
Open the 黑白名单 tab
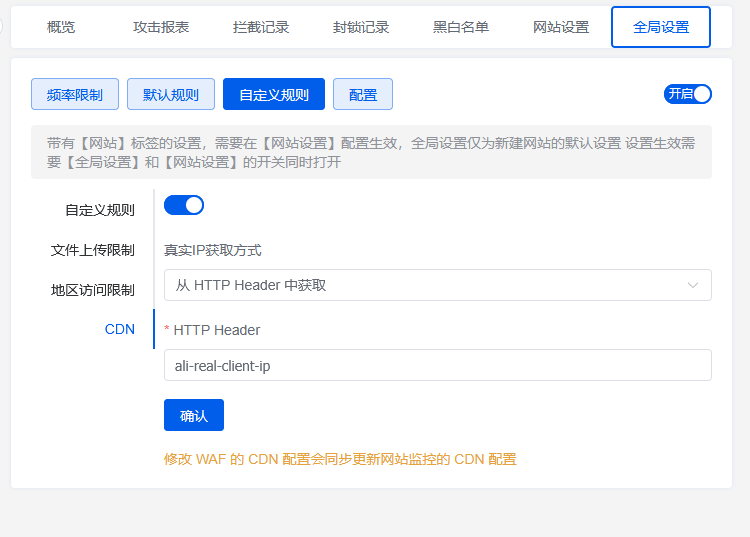coord(461,27)
